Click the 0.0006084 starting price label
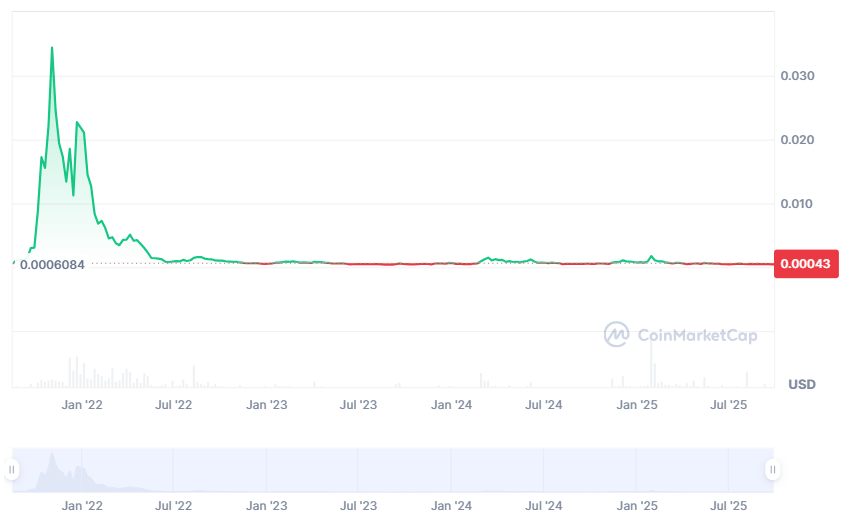The width and height of the screenshot is (849, 518). click(x=52, y=264)
